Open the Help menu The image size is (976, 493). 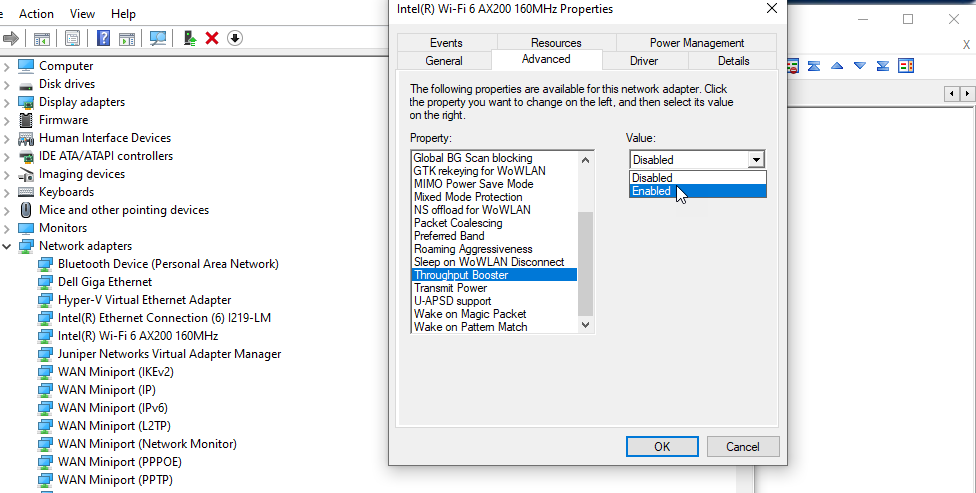(x=123, y=14)
